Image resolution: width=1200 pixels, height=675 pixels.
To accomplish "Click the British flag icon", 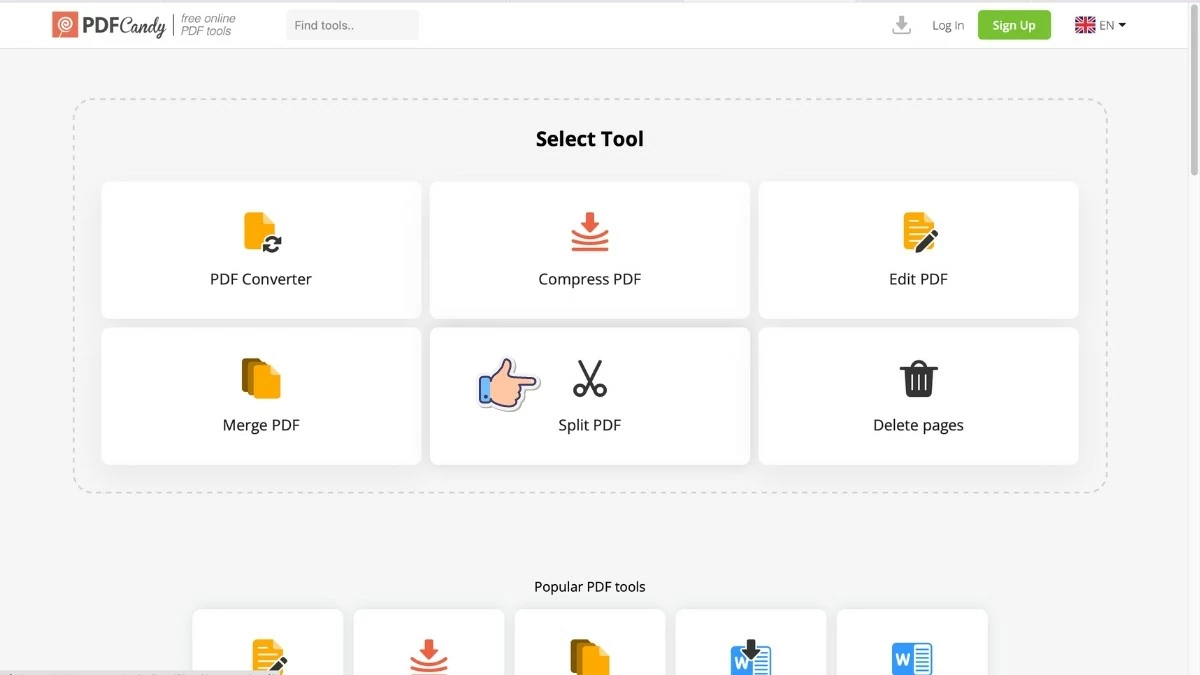I will point(1084,24).
